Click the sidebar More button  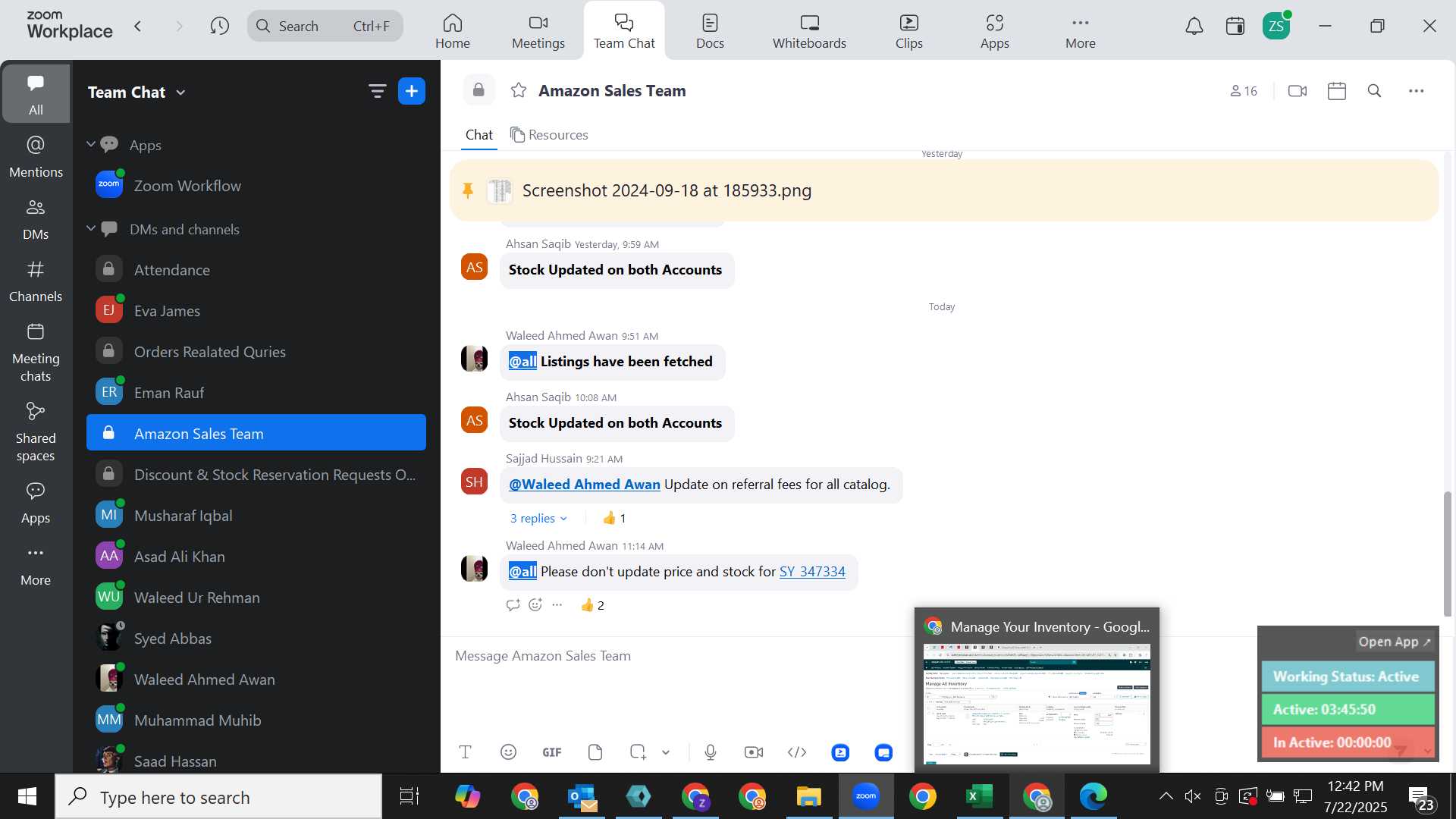pyautogui.click(x=36, y=565)
